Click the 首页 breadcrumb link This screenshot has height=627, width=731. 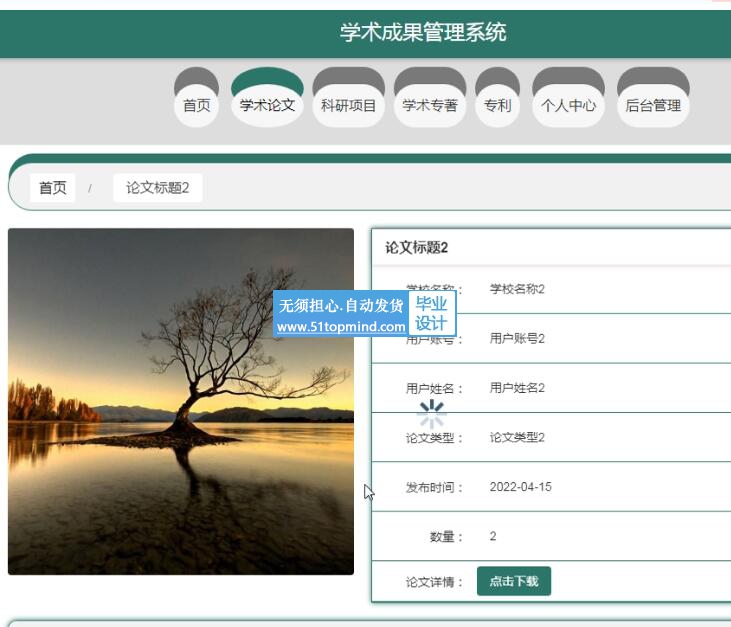click(53, 188)
